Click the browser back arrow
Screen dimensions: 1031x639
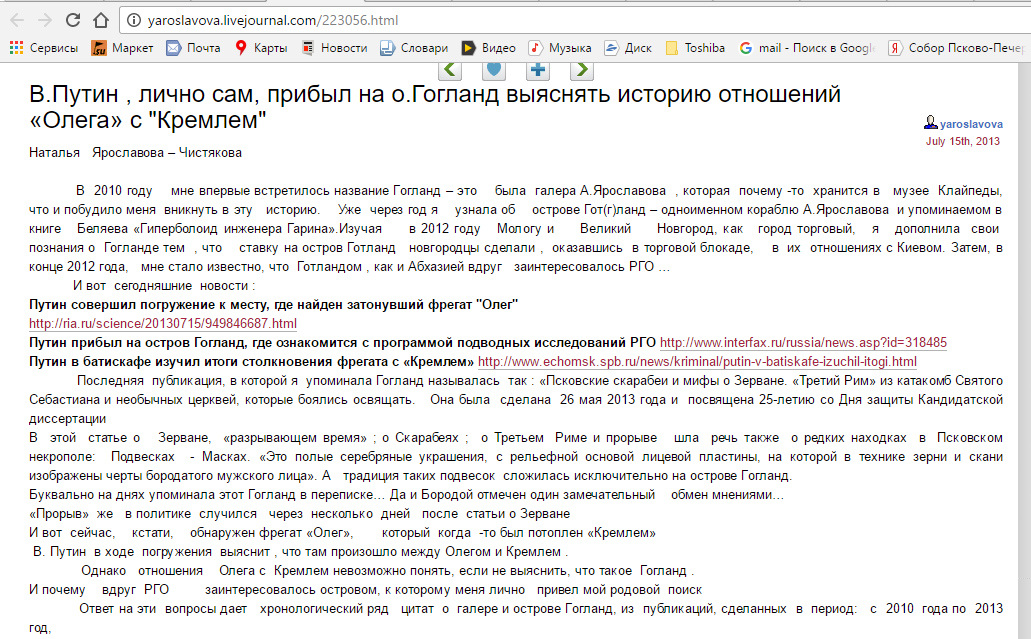pyautogui.click(x=17, y=20)
